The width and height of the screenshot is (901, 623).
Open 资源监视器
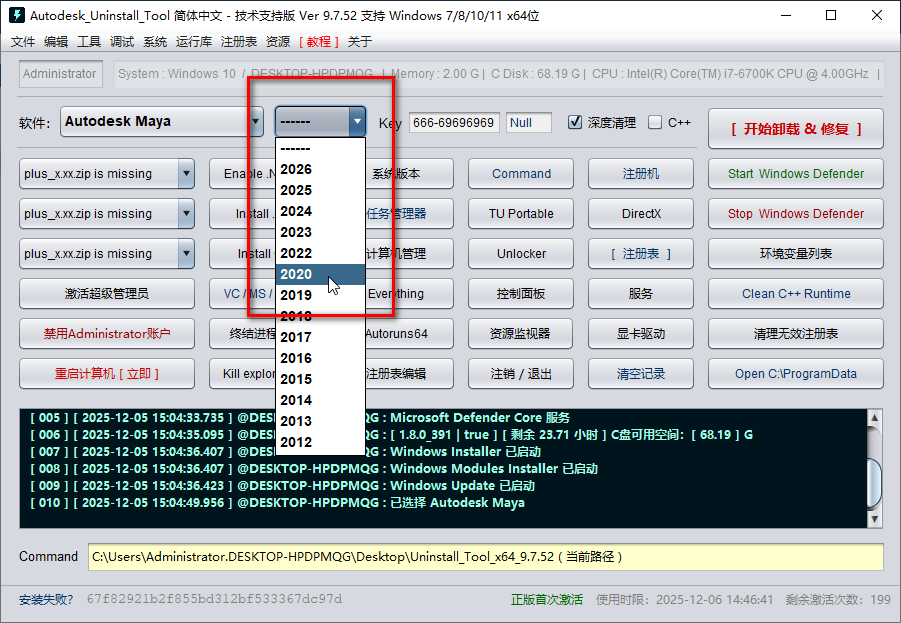pyautogui.click(x=521, y=333)
